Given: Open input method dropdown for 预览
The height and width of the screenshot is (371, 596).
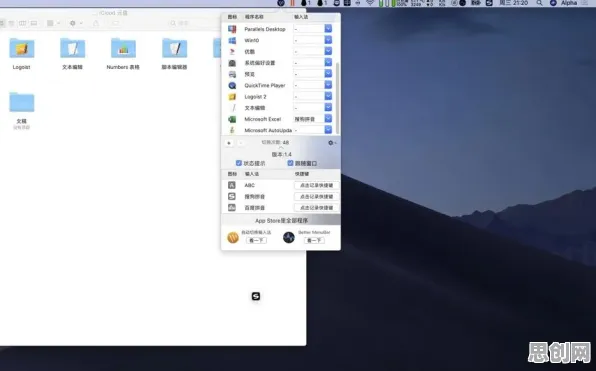Looking at the screenshot, I should click(328, 74).
